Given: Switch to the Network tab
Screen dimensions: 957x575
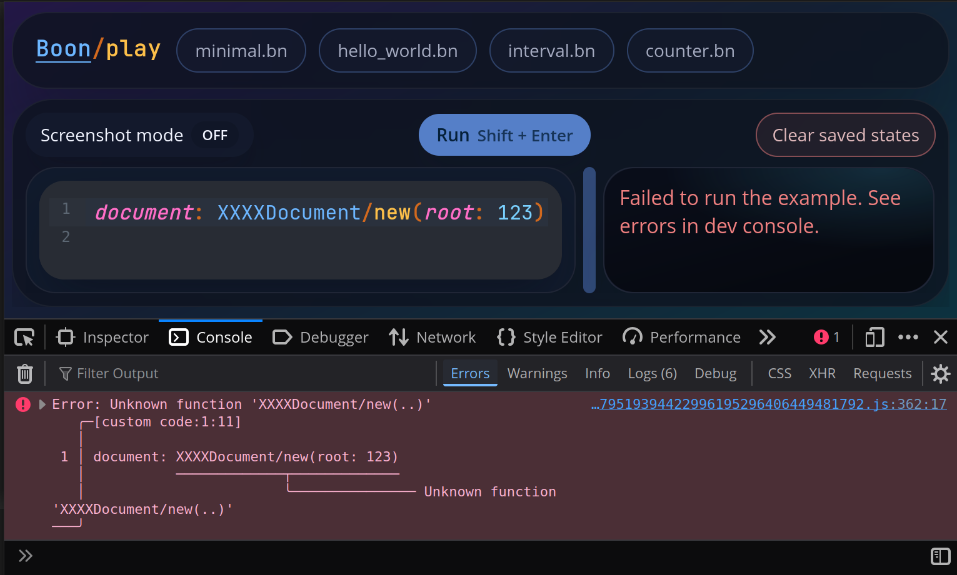Looking at the screenshot, I should coord(432,337).
